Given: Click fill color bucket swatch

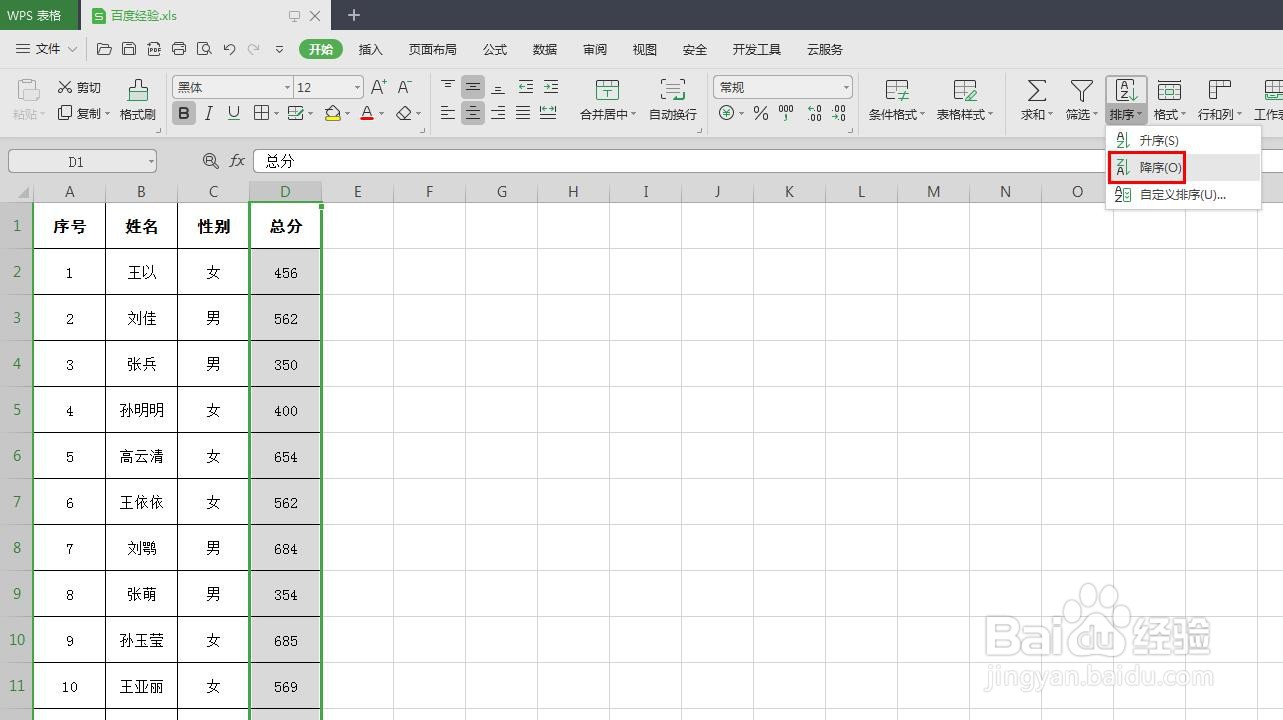Looking at the screenshot, I should (x=333, y=113).
